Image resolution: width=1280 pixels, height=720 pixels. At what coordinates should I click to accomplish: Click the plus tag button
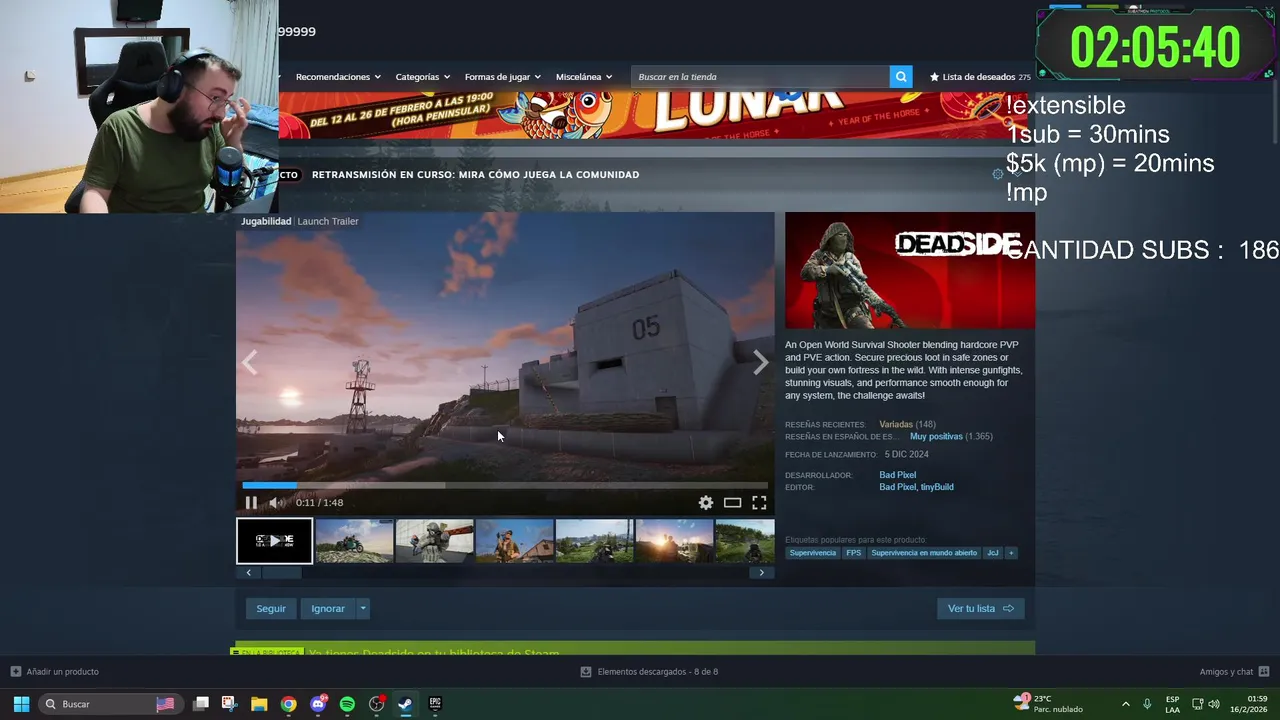click(1011, 553)
